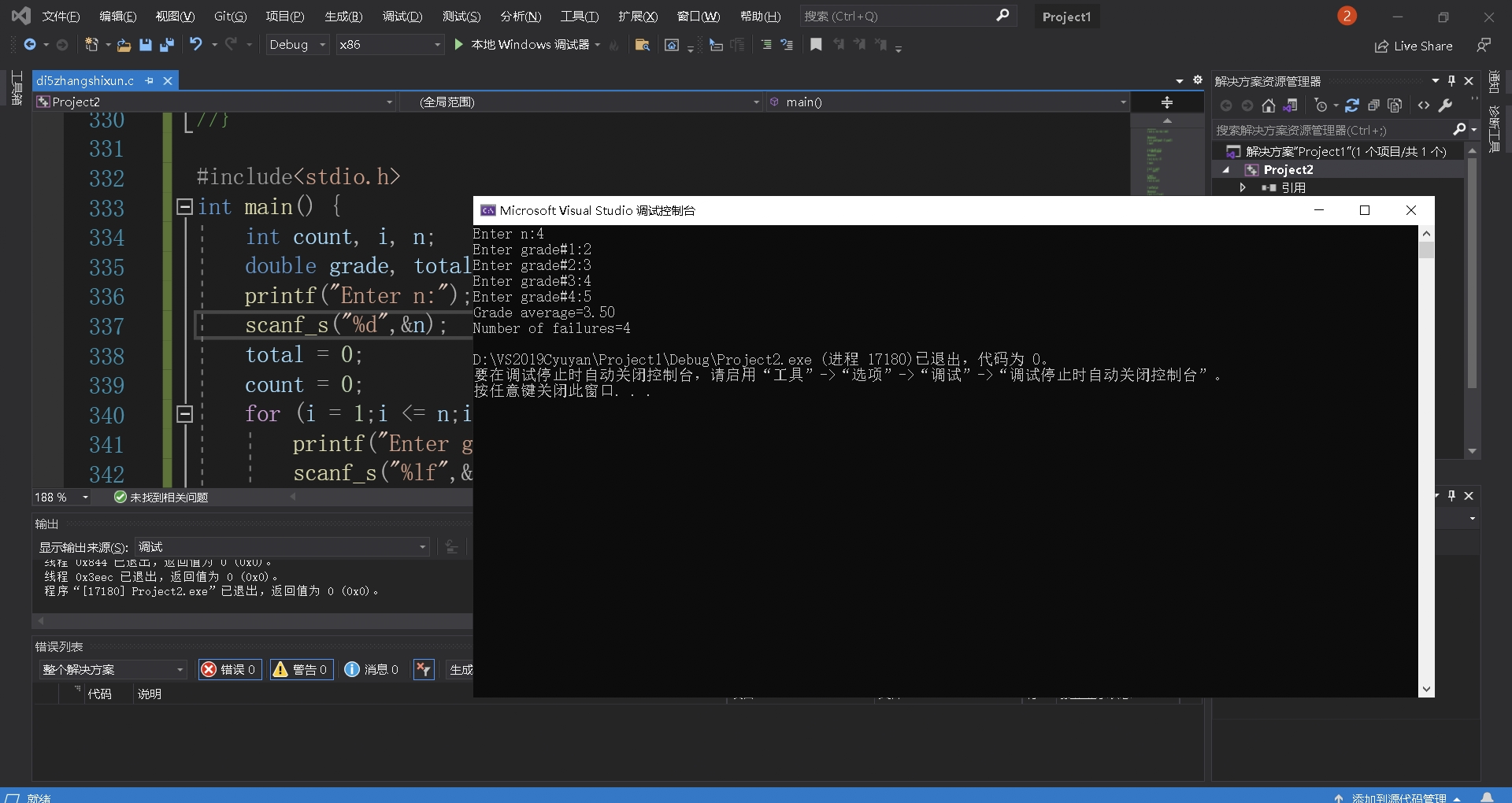Click the View Code icon in Solution Explorer

[1424, 105]
